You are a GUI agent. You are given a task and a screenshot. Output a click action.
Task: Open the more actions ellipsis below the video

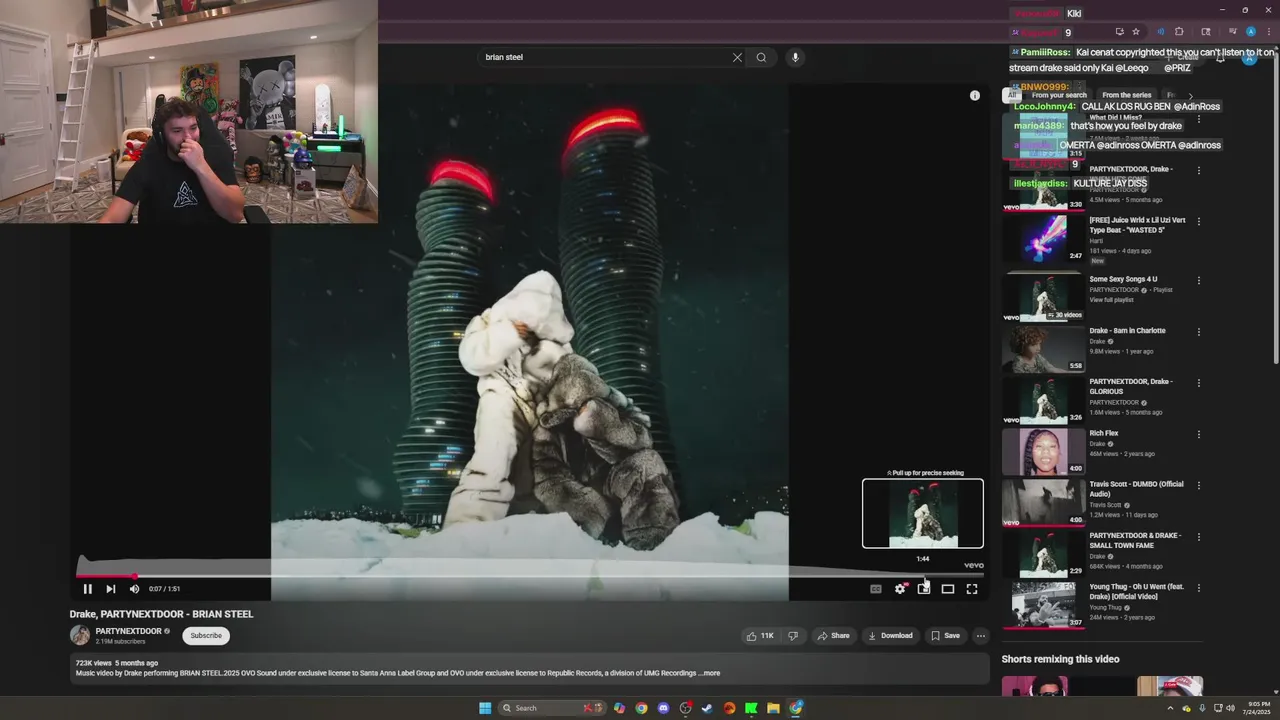tap(981, 636)
